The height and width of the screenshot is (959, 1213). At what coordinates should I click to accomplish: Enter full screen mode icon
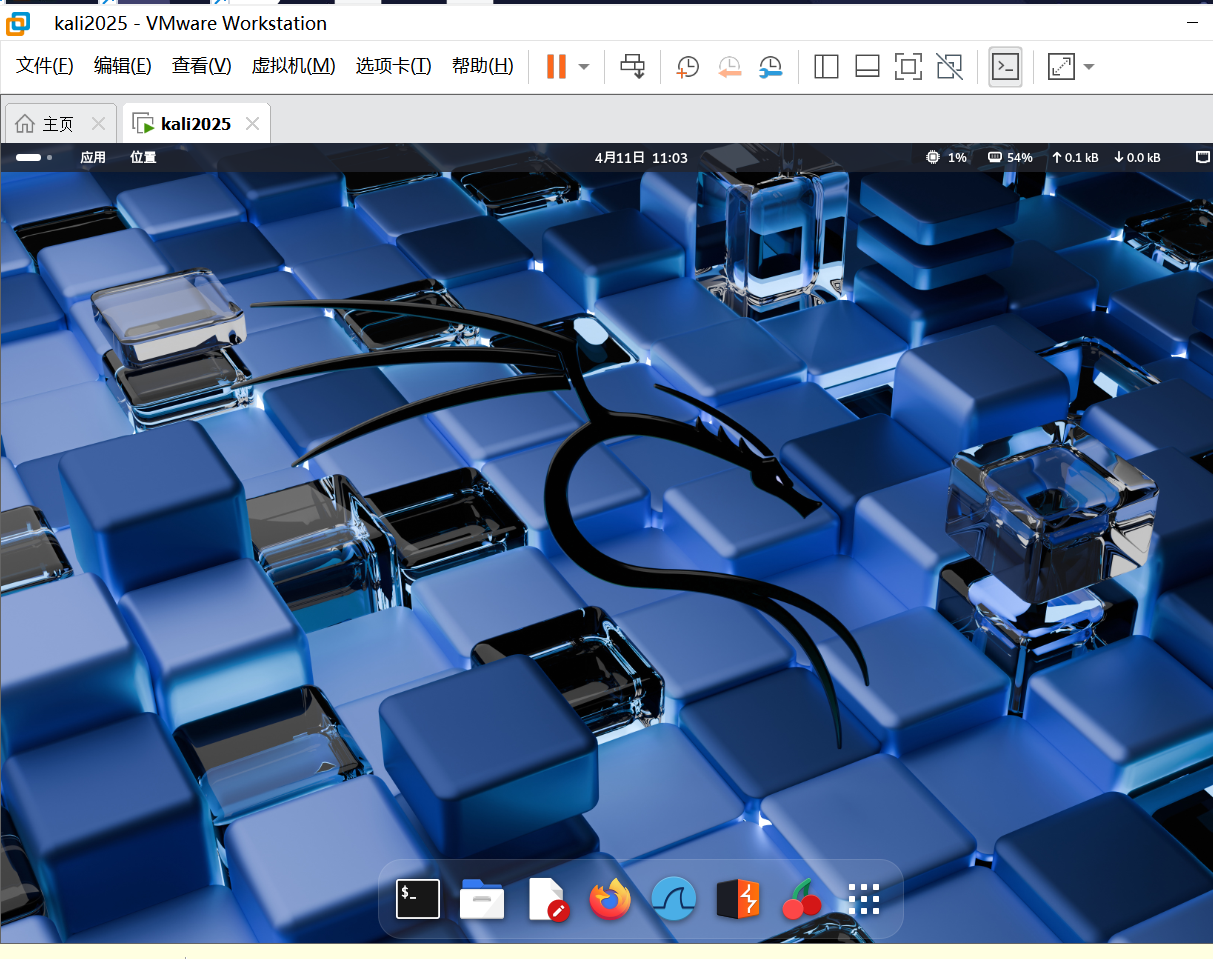(908, 67)
